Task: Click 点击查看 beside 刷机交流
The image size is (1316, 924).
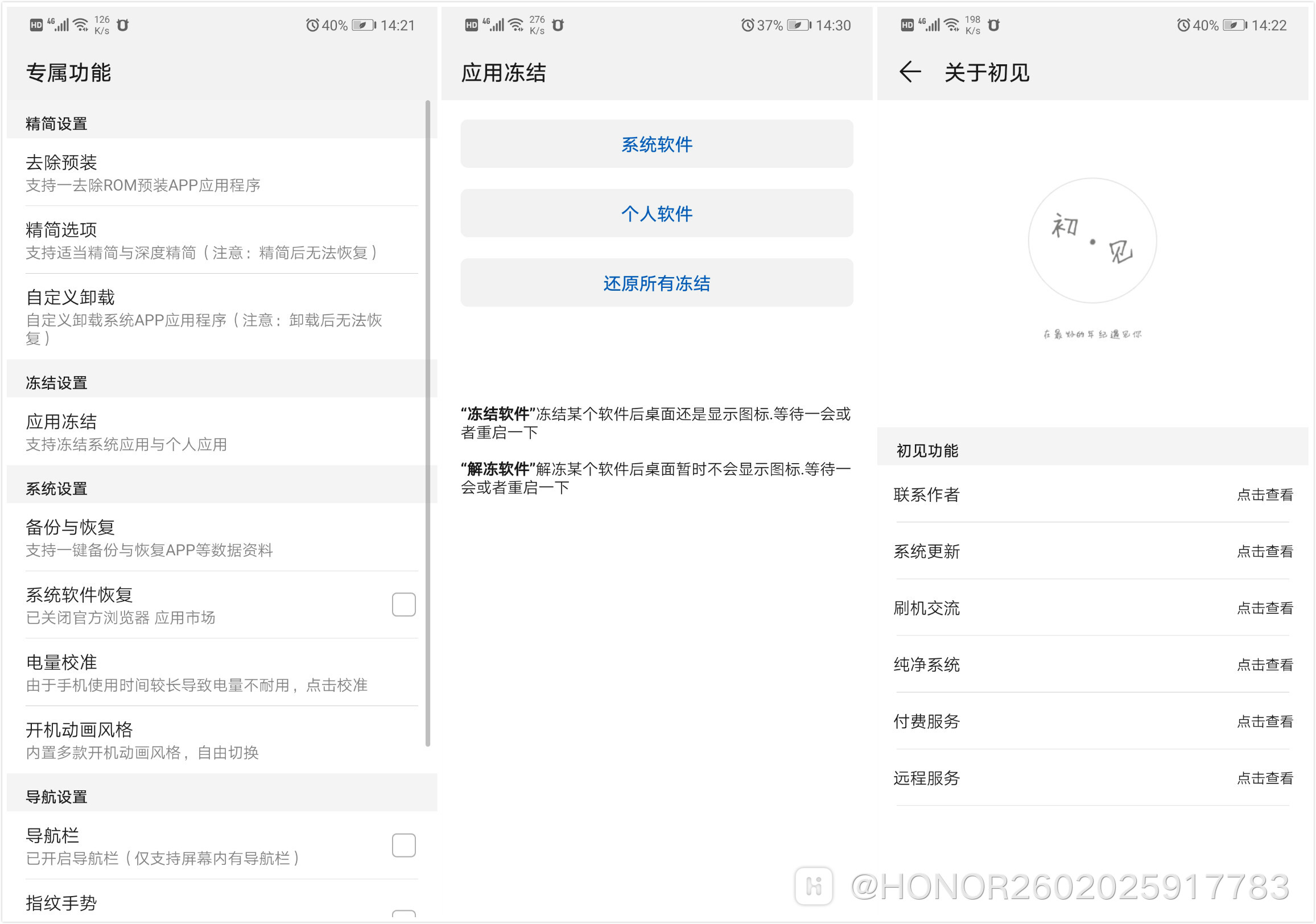Action: click(x=1264, y=608)
